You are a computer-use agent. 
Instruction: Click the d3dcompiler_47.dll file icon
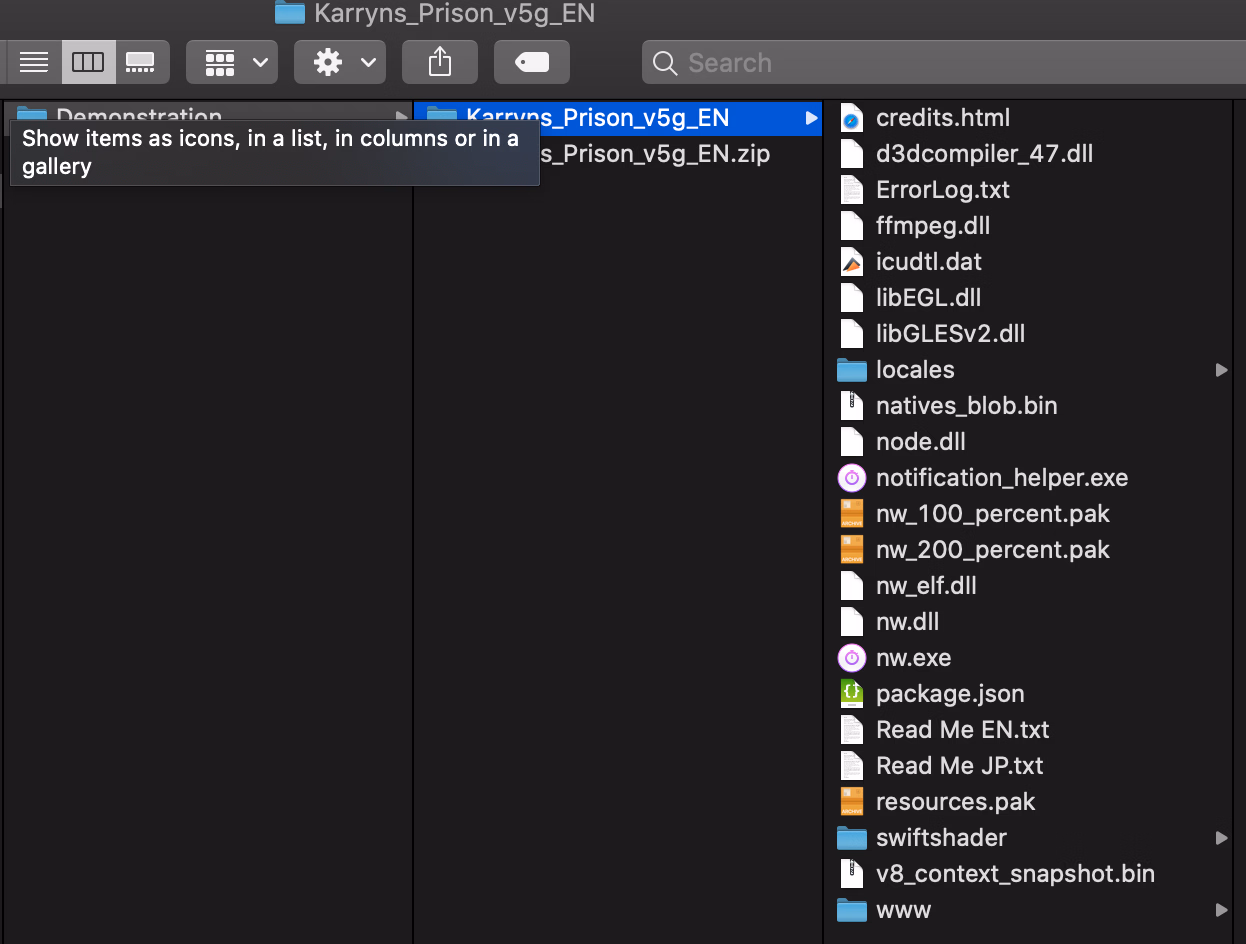852,154
